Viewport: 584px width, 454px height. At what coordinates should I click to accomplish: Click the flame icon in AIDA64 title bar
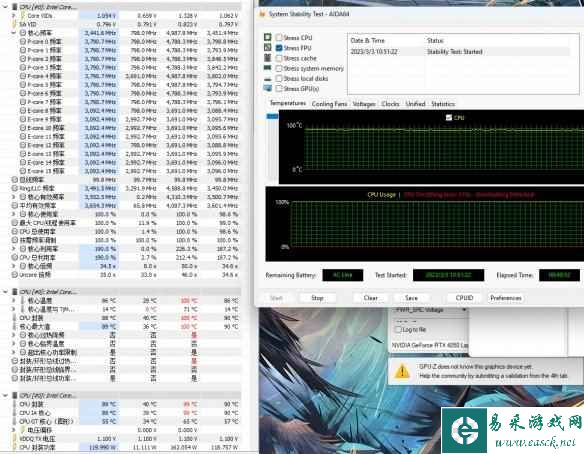(x=262, y=14)
